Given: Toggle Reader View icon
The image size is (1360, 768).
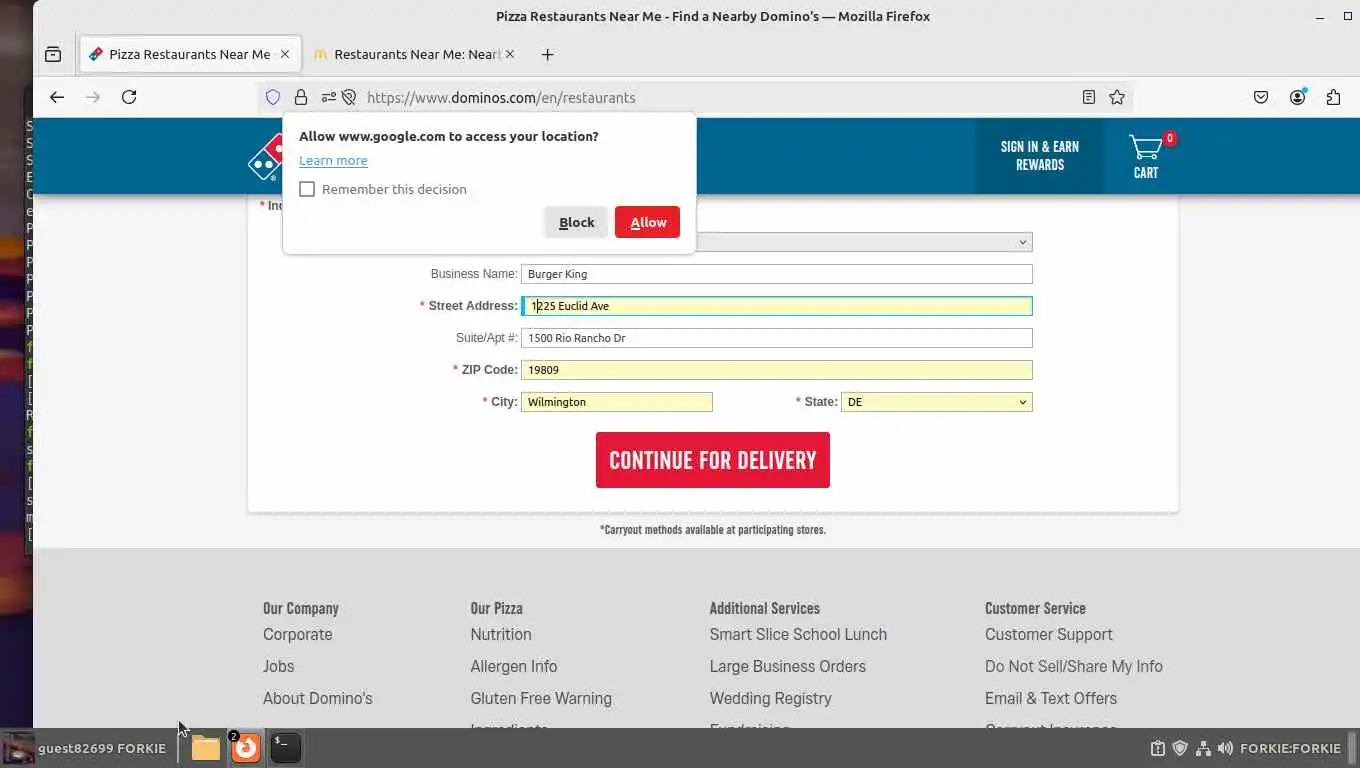Looking at the screenshot, I should (x=1089, y=97).
